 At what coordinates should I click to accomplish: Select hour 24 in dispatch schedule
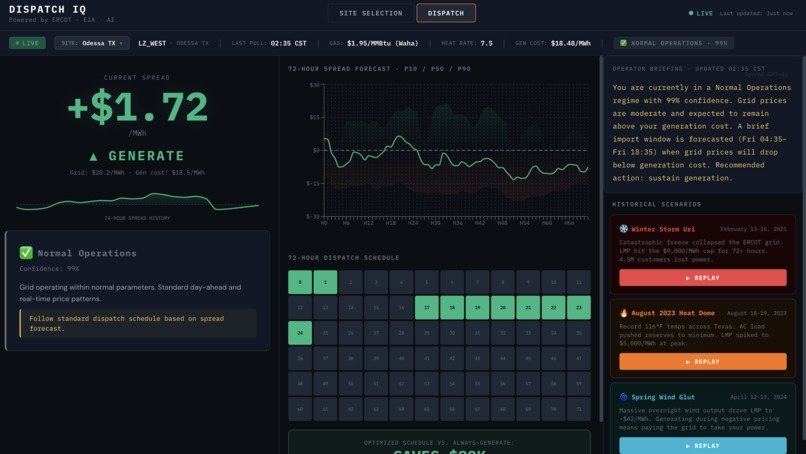[300, 333]
